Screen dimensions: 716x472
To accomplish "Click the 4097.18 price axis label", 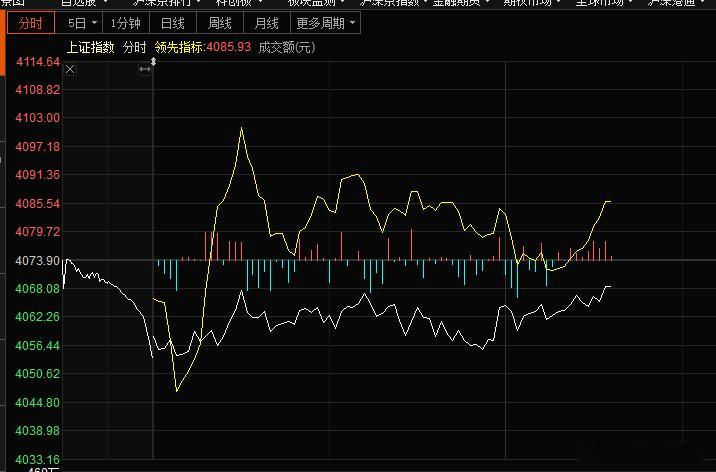I will (x=38, y=147).
